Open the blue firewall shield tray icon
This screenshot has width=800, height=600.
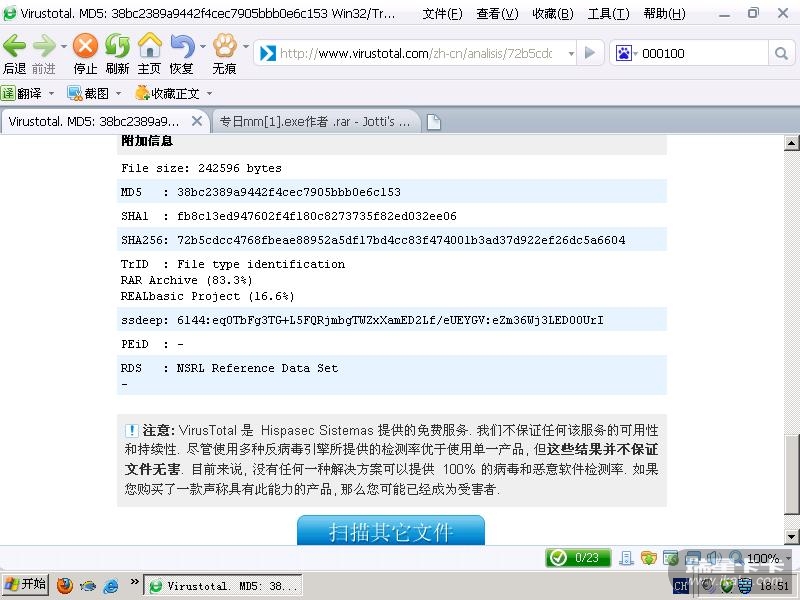[744, 586]
